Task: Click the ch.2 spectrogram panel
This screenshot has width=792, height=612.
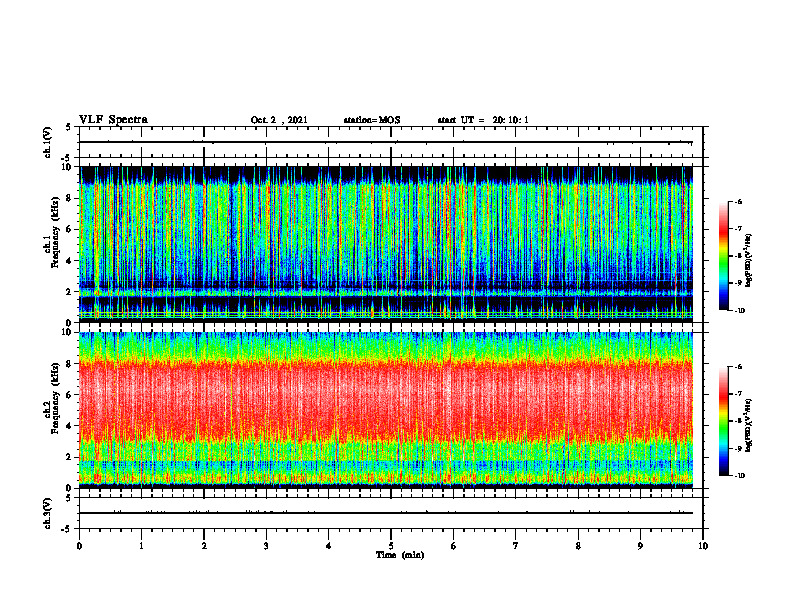Action: pyautogui.click(x=386, y=410)
